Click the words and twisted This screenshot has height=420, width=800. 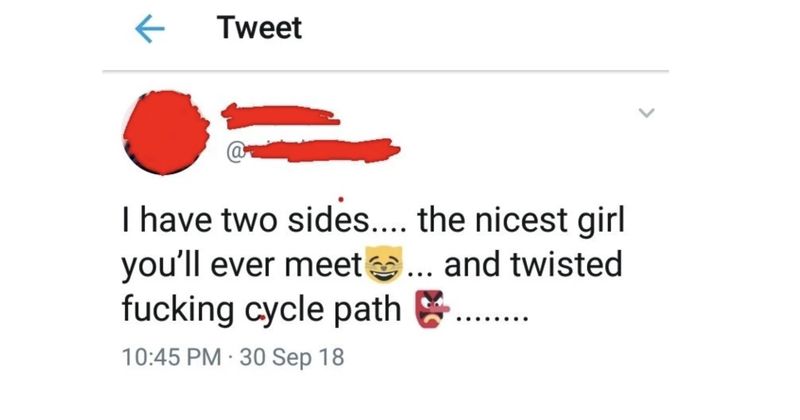[x=533, y=265]
